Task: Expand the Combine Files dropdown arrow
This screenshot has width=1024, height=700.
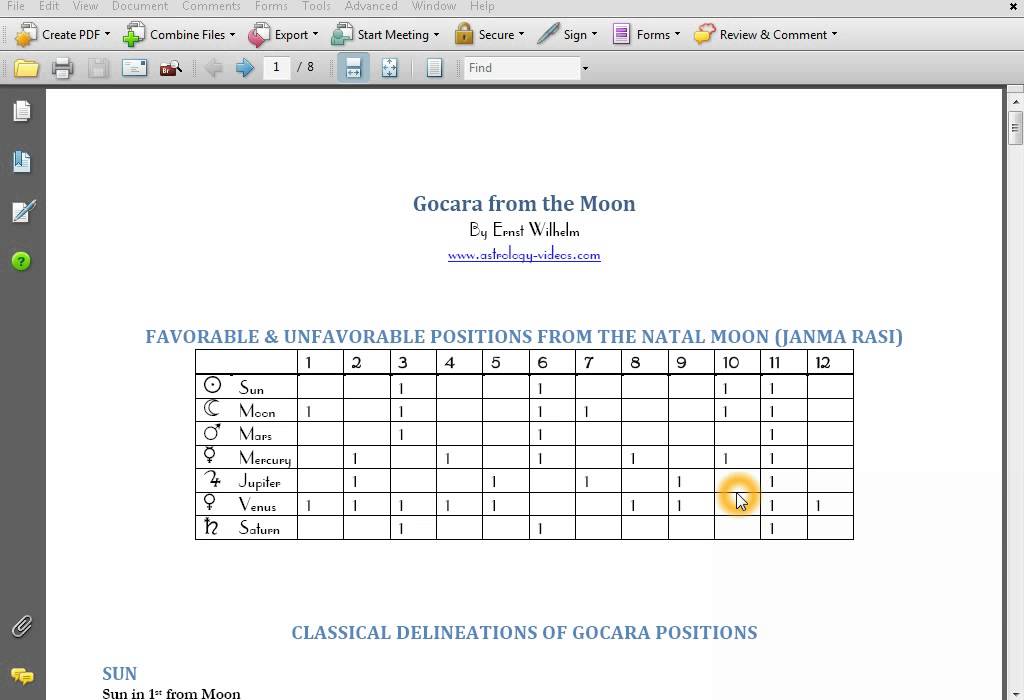Action: pyautogui.click(x=232, y=34)
